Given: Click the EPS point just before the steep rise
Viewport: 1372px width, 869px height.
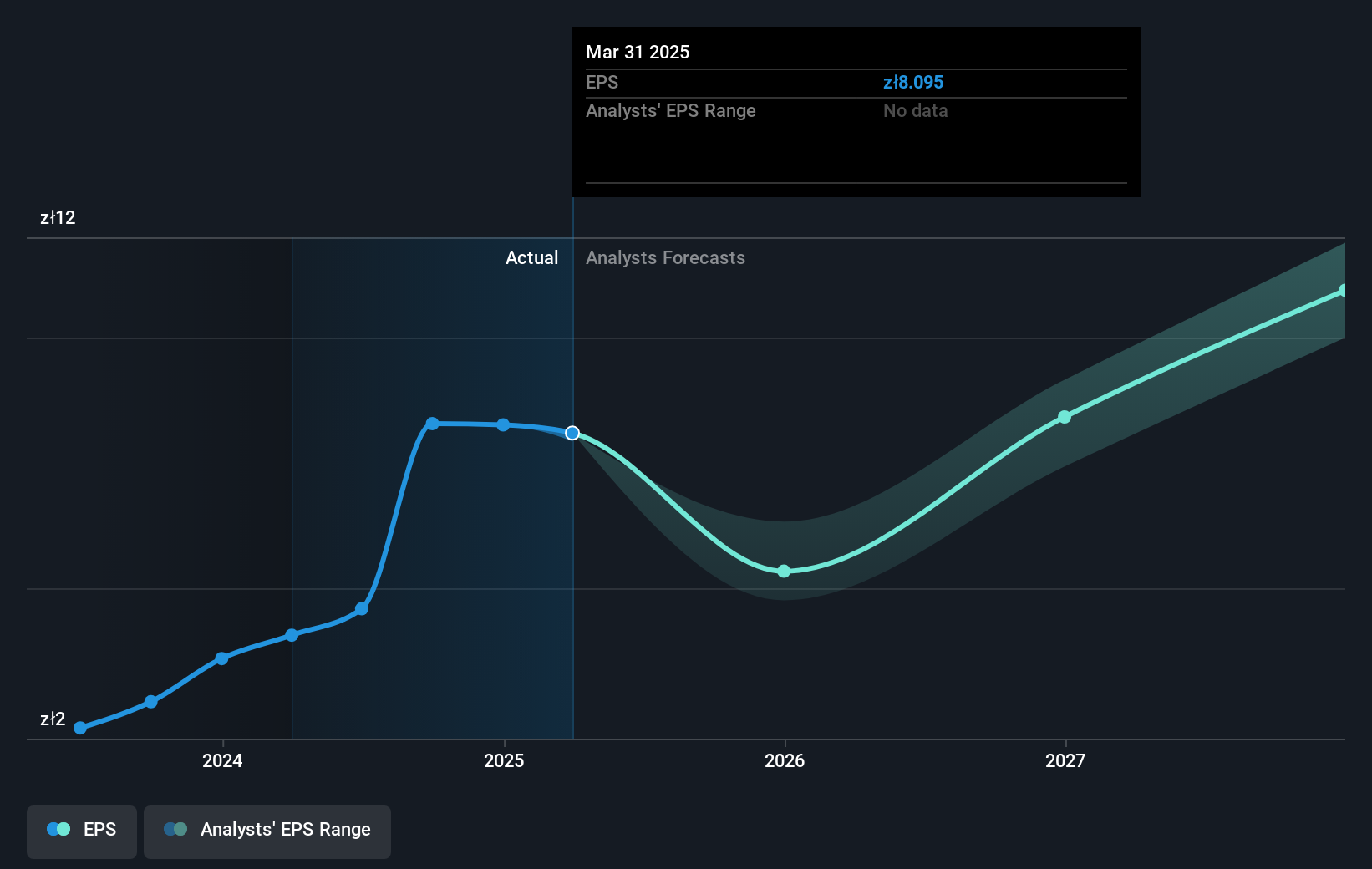Looking at the screenshot, I should [362, 609].
